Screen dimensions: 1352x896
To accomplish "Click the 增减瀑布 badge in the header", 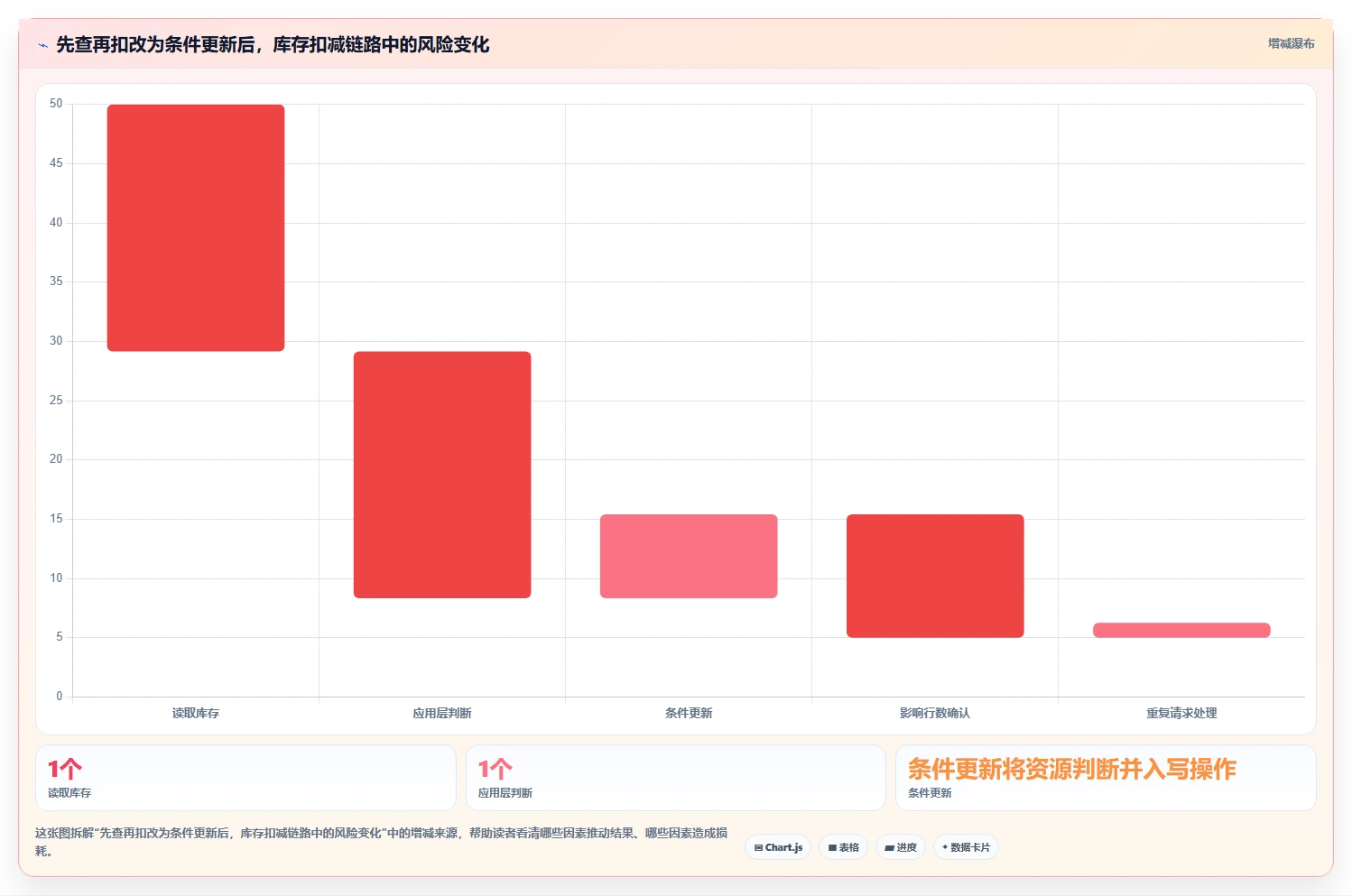I will pyautogui.click(x=1291, y=43).
